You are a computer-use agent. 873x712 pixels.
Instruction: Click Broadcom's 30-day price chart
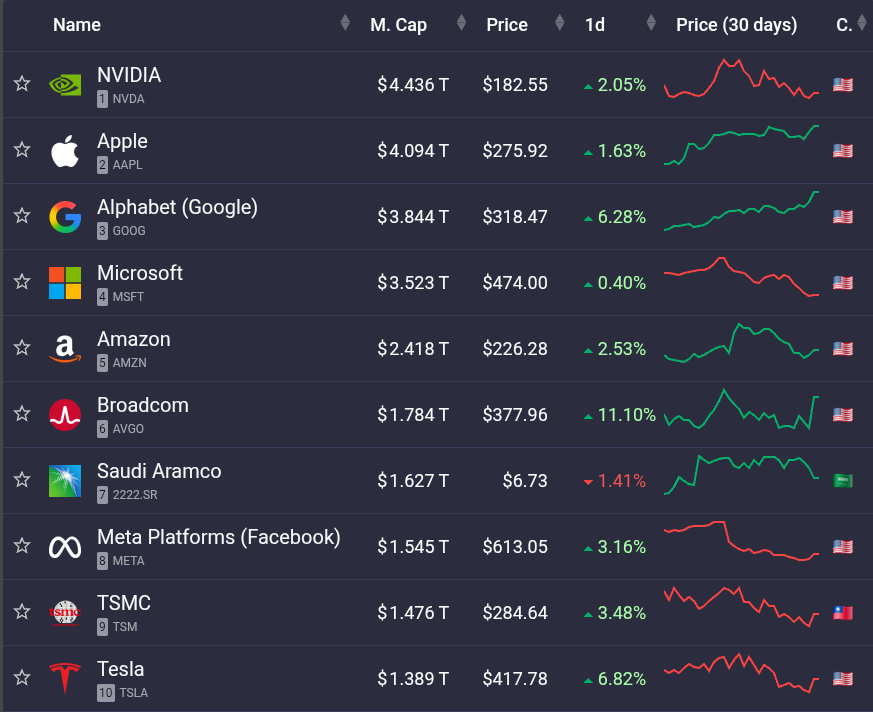741,413
